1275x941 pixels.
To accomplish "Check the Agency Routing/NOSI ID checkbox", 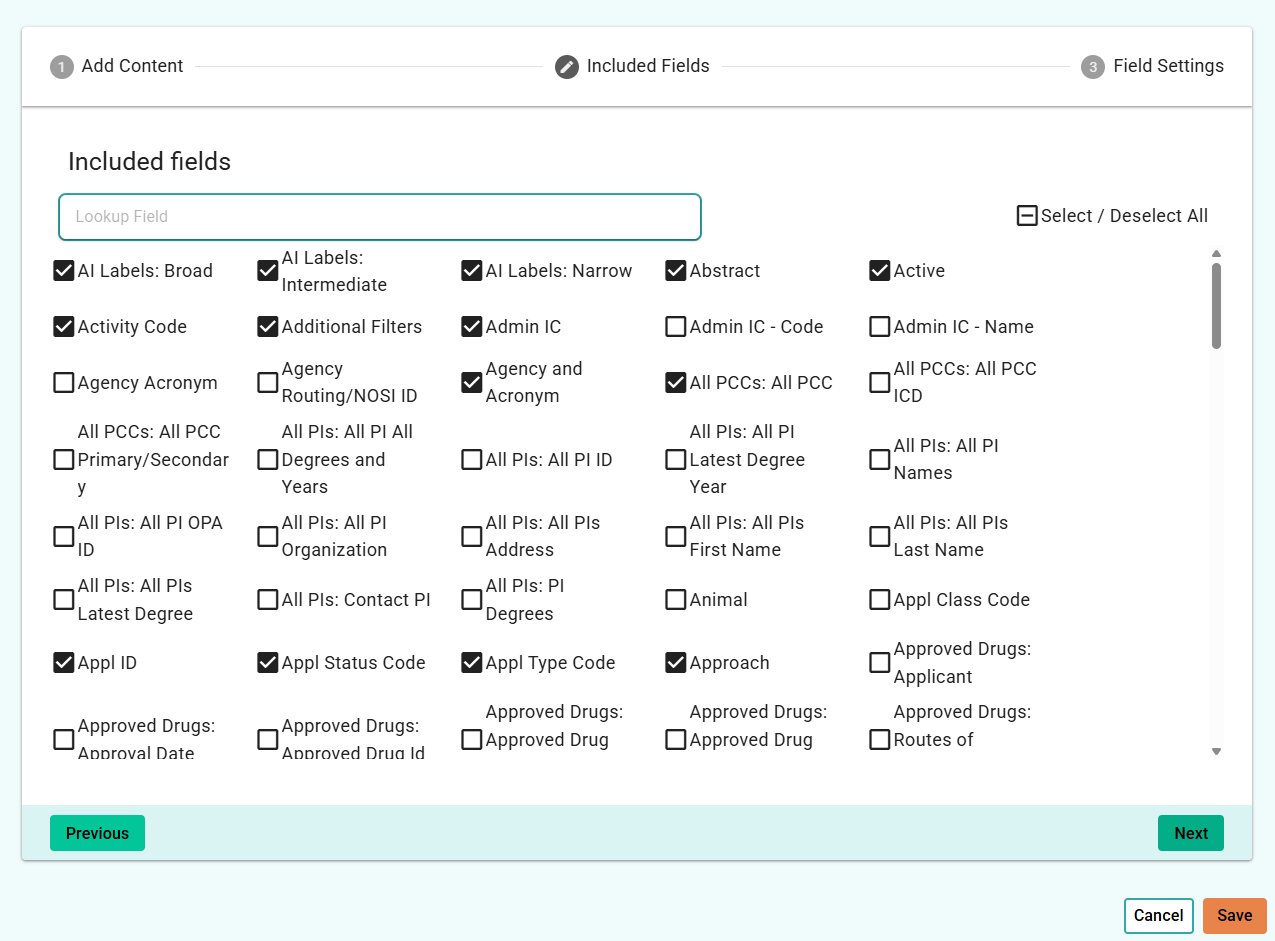I will [x=268, y=383].
